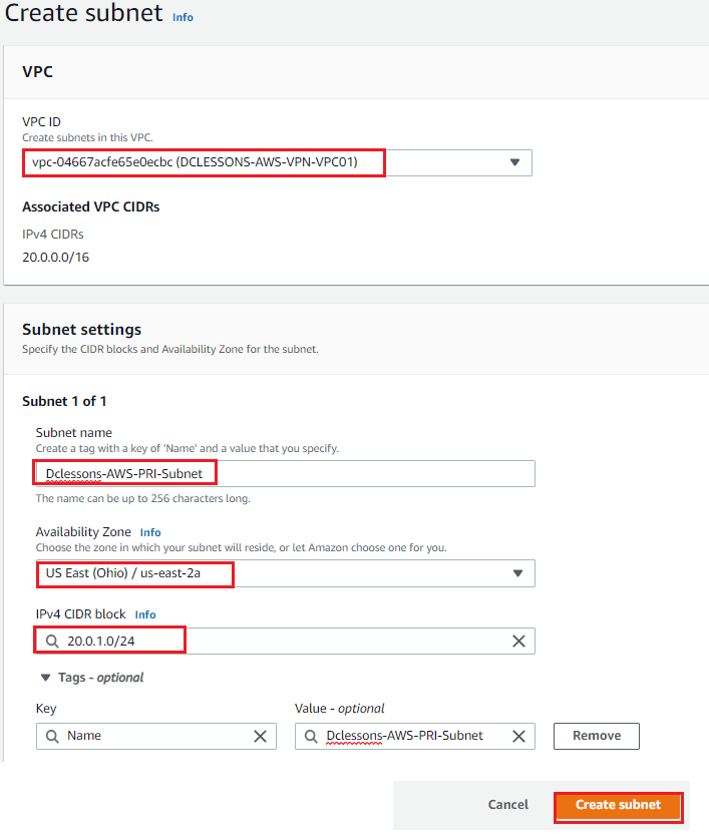Collapse the Tags optional section
Viewport: 709px width, 840px height.
(x=46, y=678)
